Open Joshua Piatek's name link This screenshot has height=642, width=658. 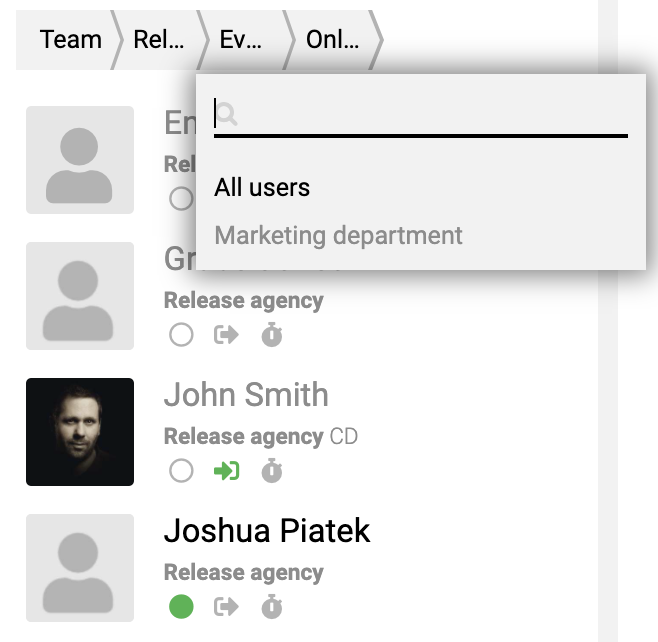(x=267, y=531)
